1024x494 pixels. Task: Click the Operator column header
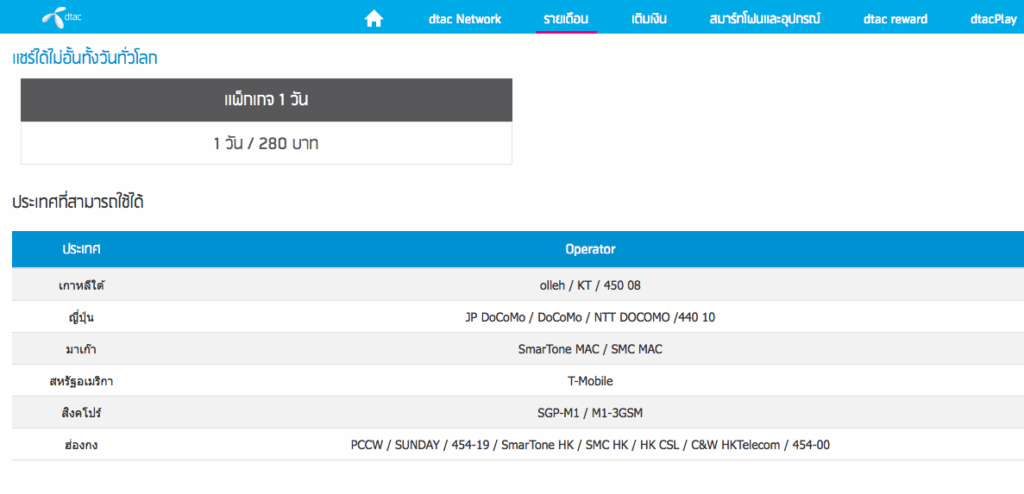[590, 249]
